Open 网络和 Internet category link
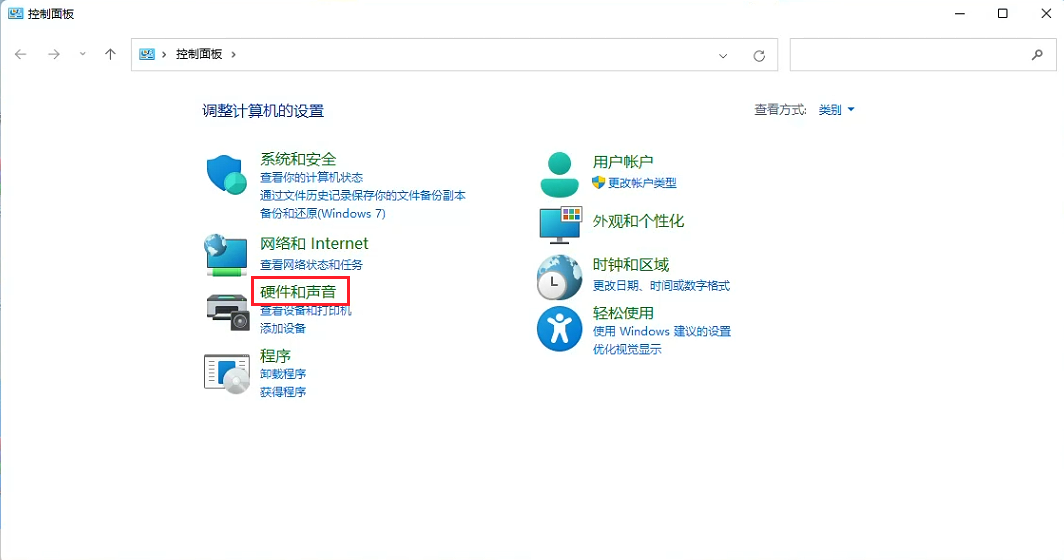 tap(314, 243)
